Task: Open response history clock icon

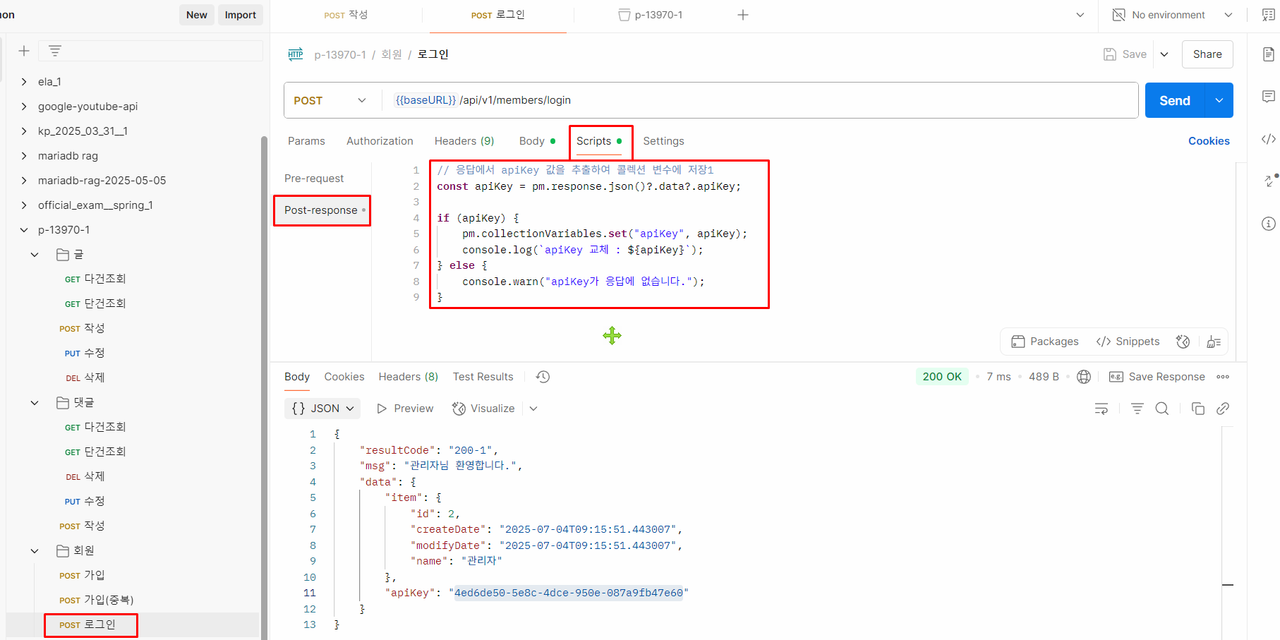Action: 543,377
